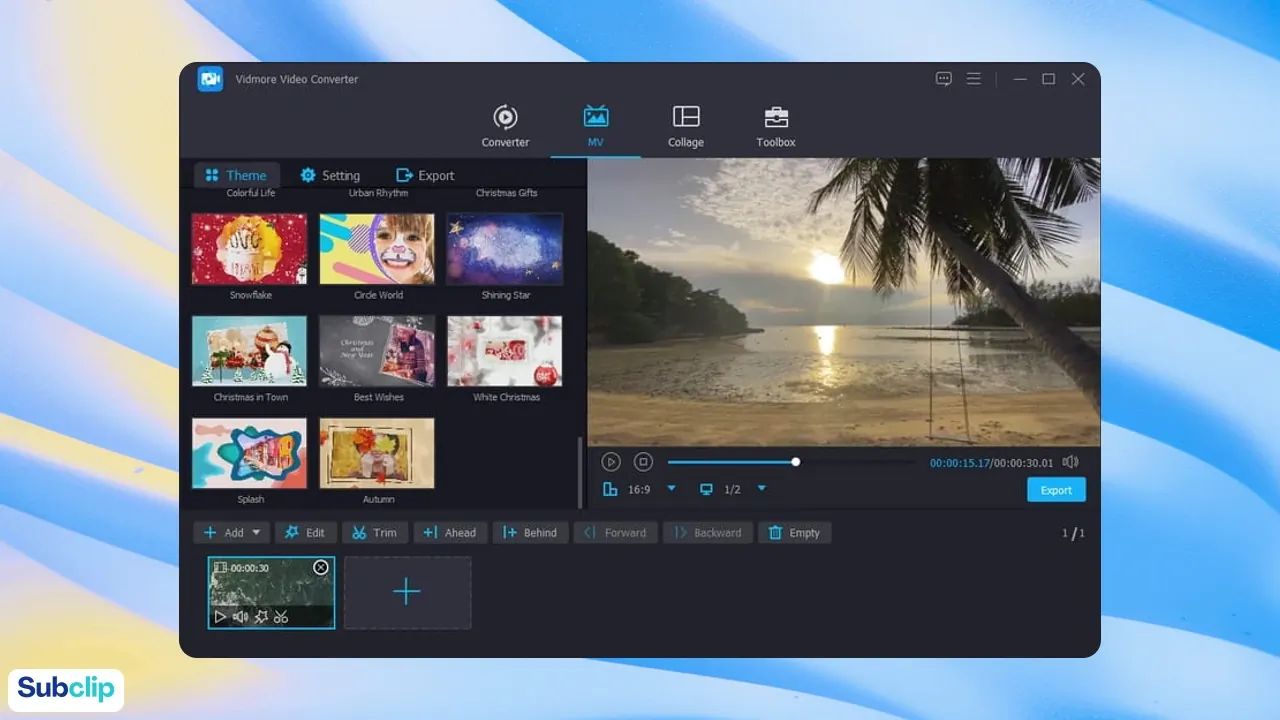1280x720 pixels.
Task: Open the Toolbox module
Action: click(x=776, y=127)
